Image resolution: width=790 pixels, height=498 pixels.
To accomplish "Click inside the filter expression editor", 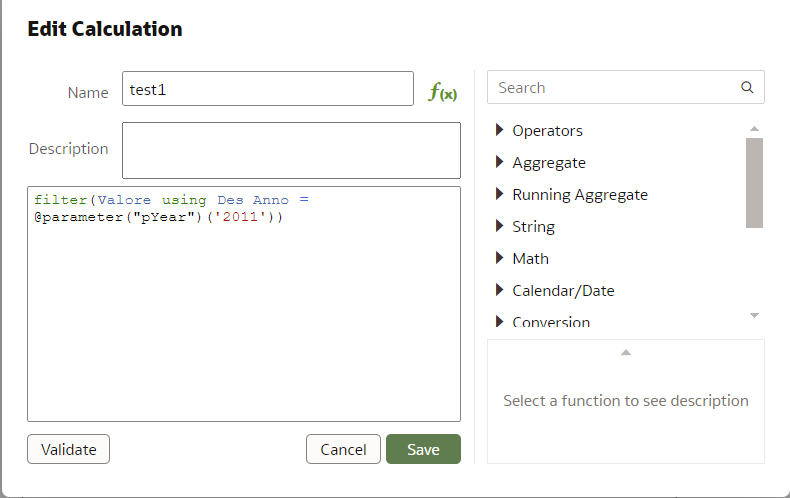I will (x=243, y=320).
